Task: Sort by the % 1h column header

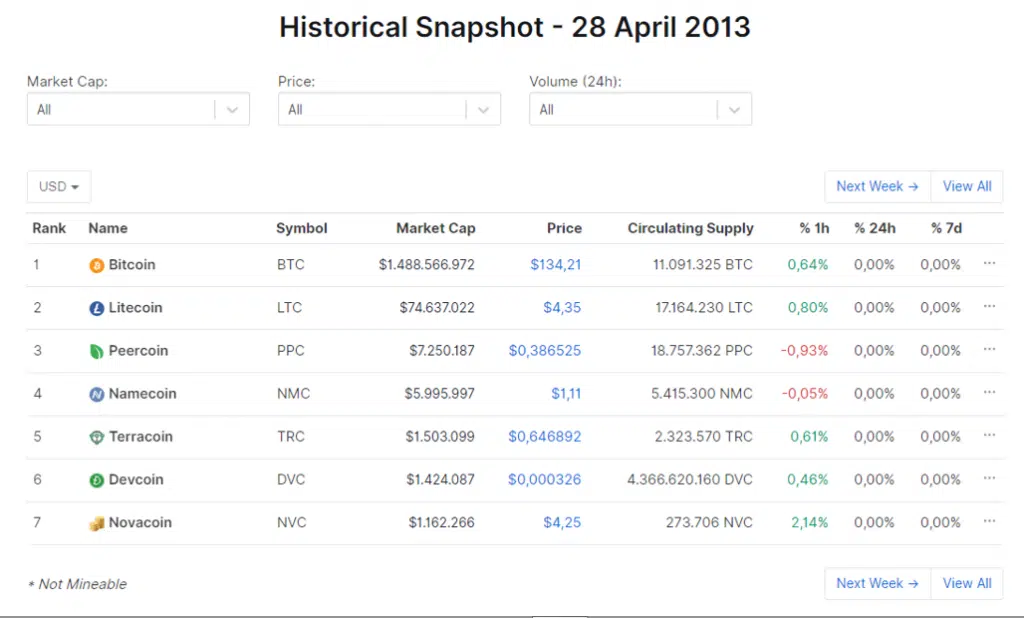Action: [814, 228]
